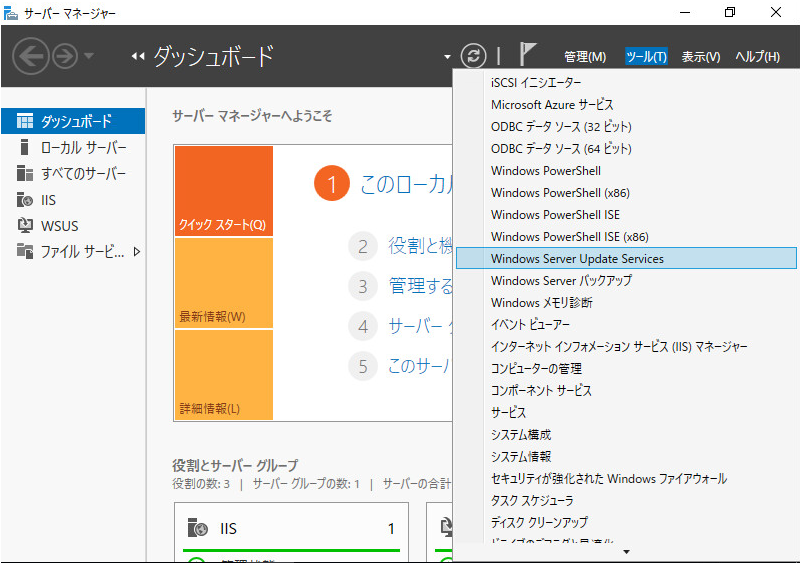Select the WSUS sidebar item
This screenshot has height=563, width=800.
click(x=59, y=225)
